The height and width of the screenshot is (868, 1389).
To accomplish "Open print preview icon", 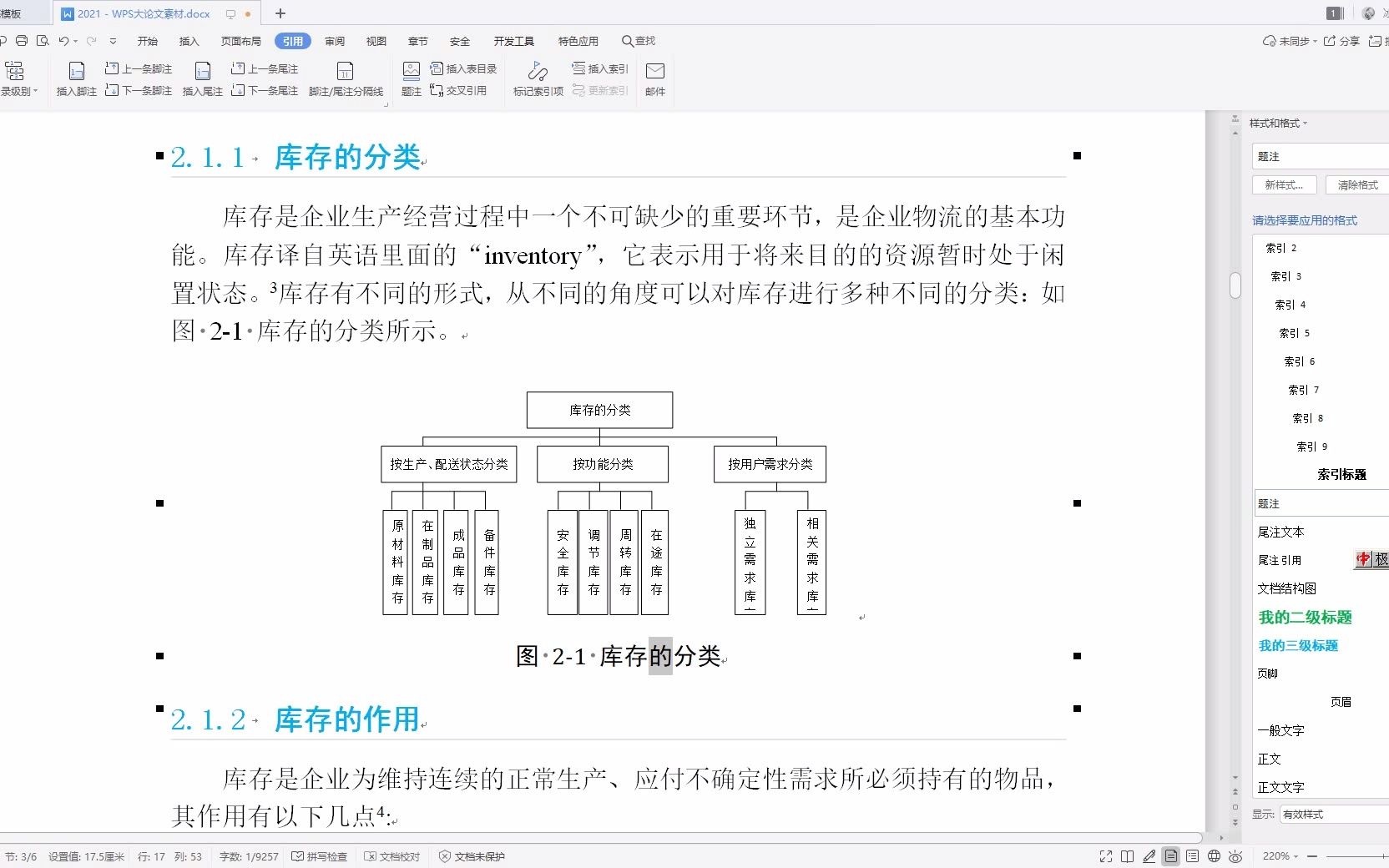I will point(43,41).
